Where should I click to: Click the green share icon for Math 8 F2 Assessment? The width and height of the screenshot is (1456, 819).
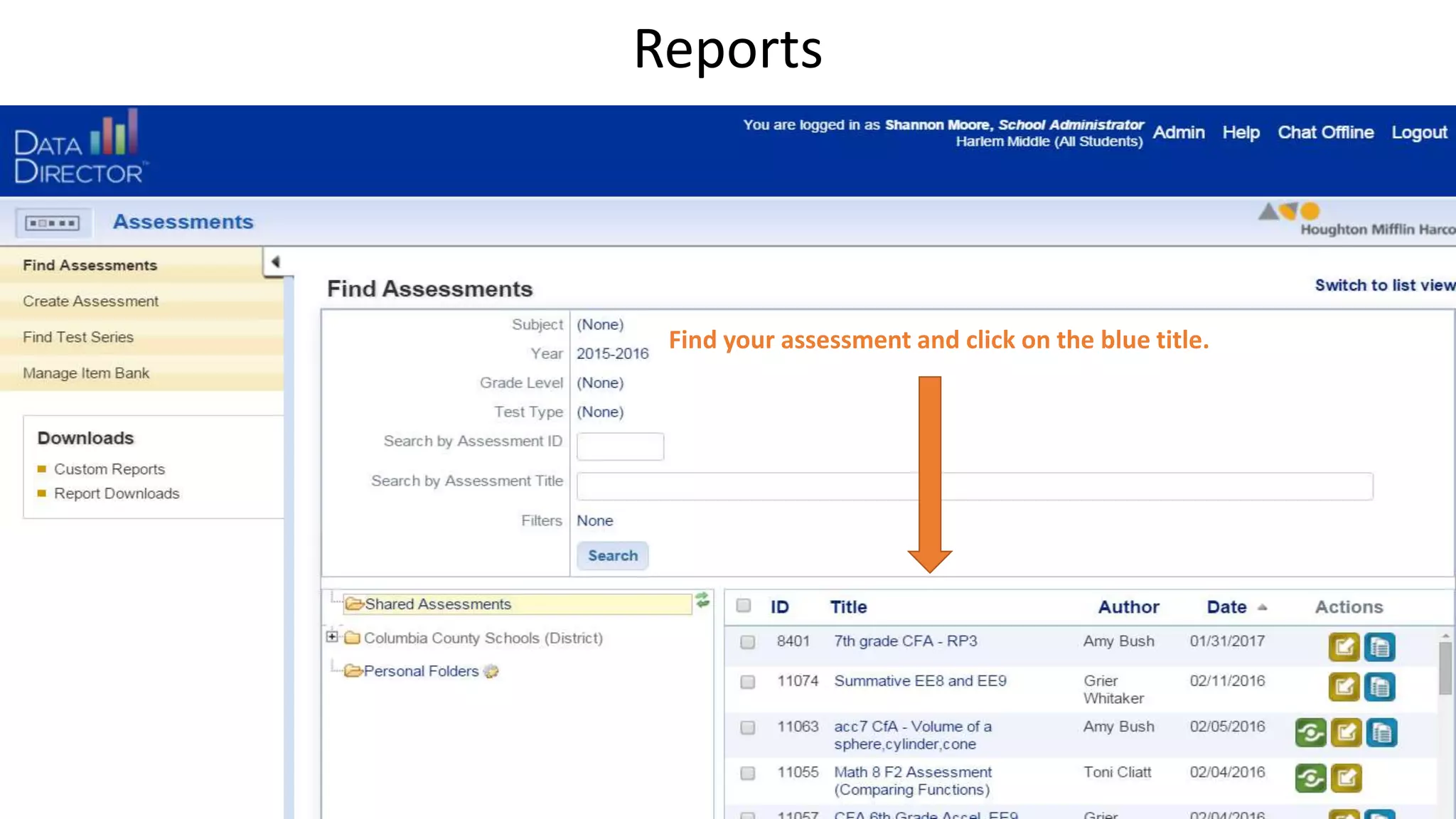pos(1310,778)
